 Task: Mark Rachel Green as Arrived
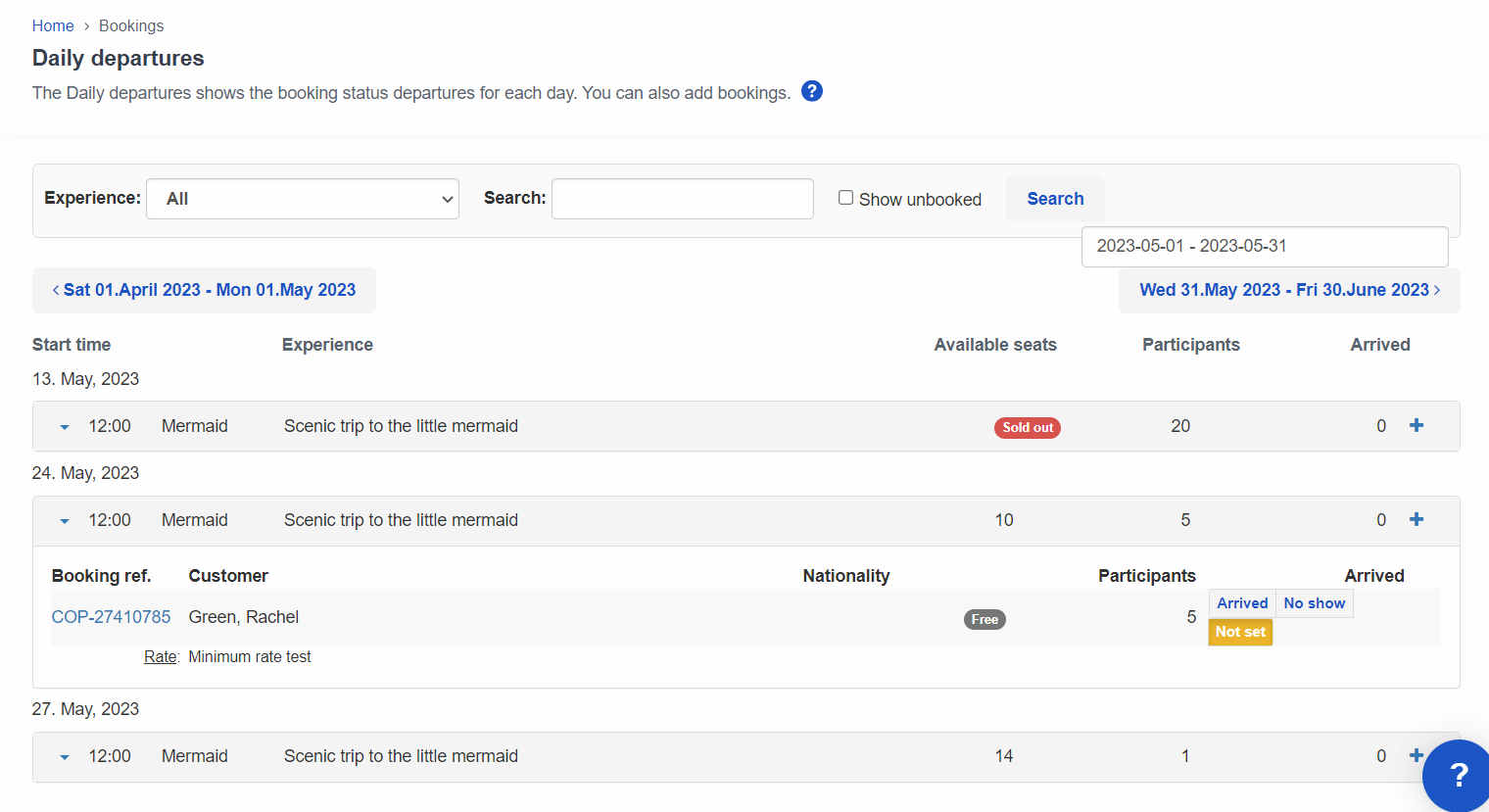(x=1242, y=603)
